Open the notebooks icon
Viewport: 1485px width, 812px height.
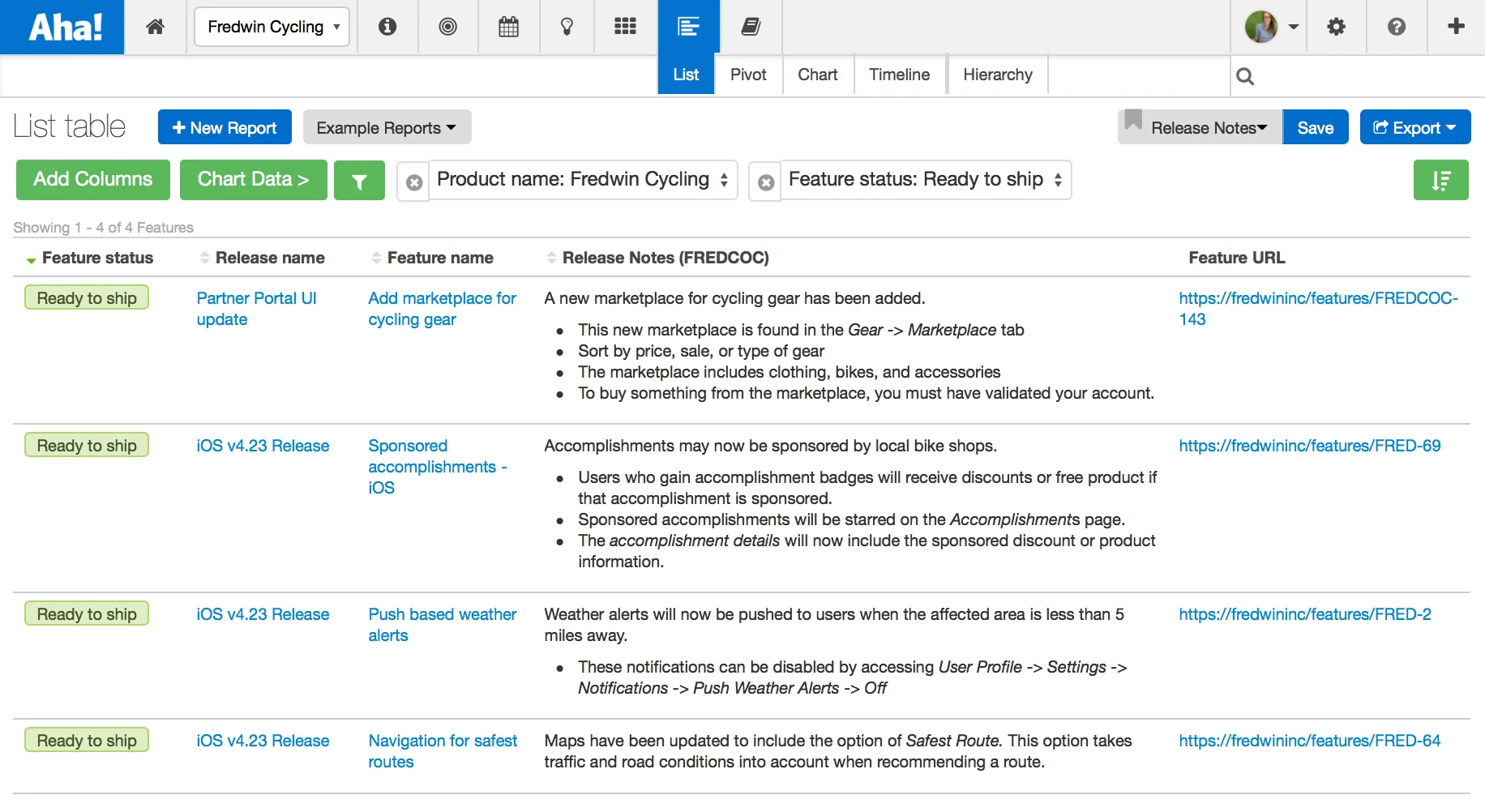pos(751,27)
